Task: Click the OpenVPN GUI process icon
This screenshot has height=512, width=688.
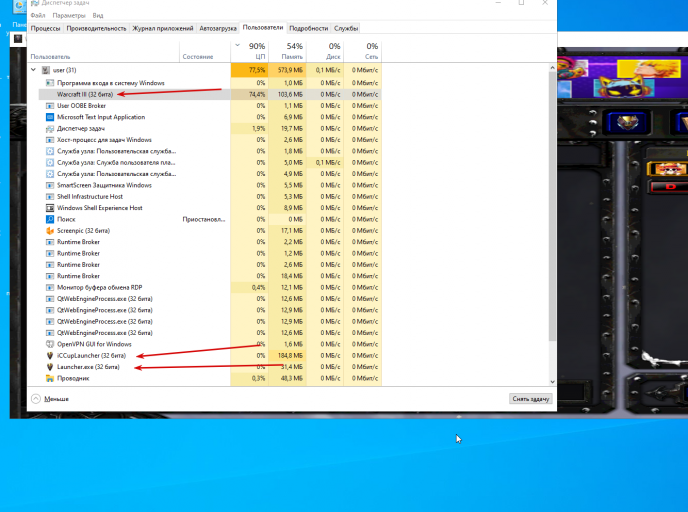Action: [x=50, y=344]
